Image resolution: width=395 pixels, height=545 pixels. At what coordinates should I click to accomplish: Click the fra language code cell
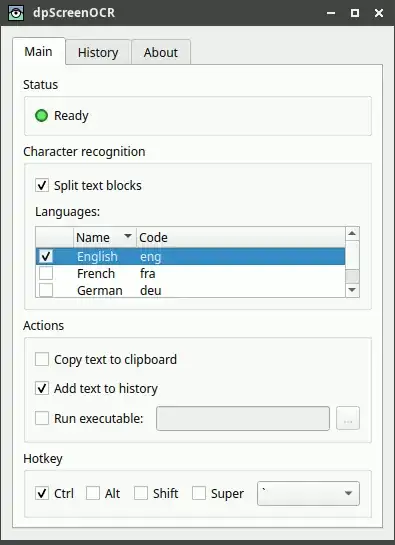(x=147, y=274)
